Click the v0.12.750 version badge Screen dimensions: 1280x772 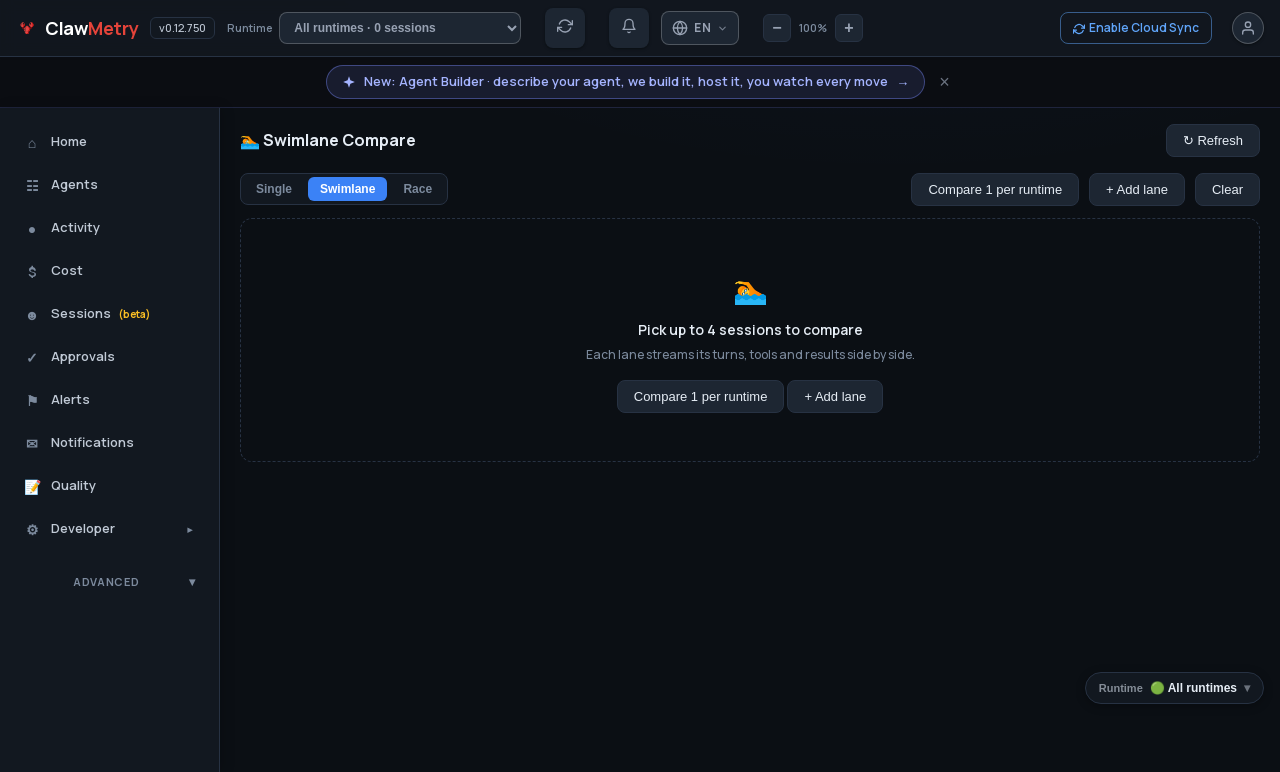click(x=182, y=28)
